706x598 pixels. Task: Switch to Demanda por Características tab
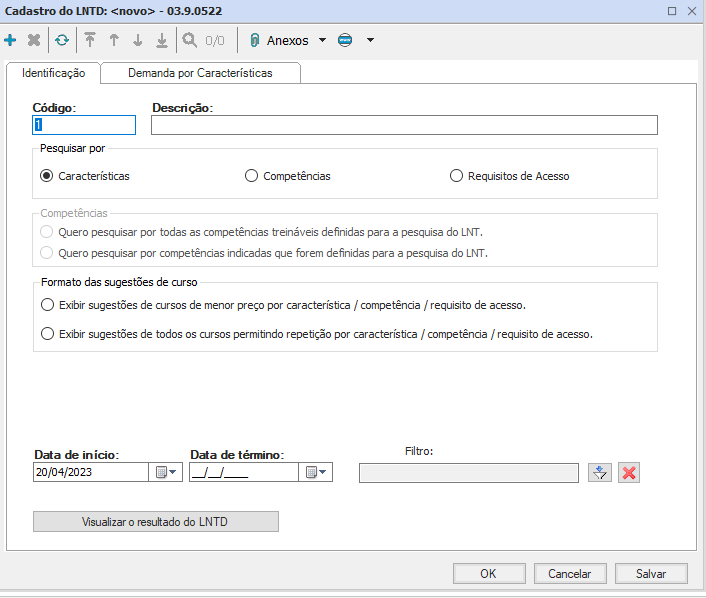pyautogui.click(x=200, y=73)
